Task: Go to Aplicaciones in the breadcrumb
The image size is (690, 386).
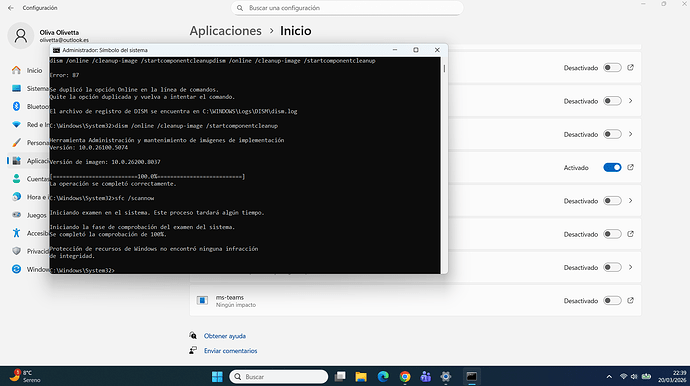Action: click(x=225, y=31)
